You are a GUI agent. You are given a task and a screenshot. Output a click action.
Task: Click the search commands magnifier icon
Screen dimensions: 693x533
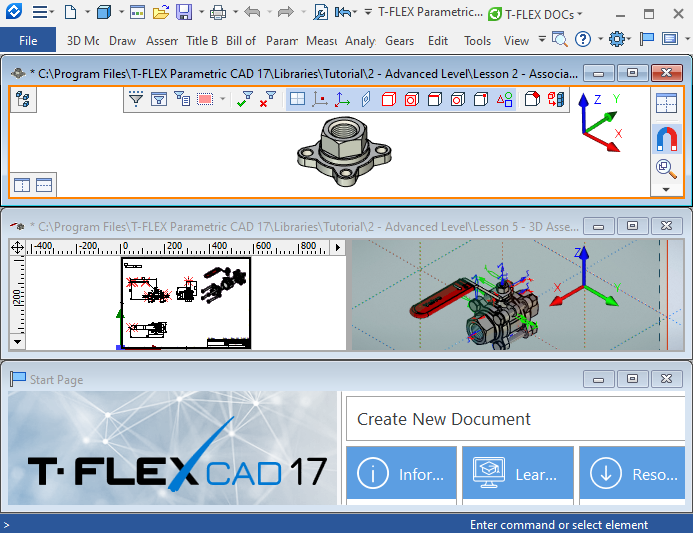click(560, 39)
